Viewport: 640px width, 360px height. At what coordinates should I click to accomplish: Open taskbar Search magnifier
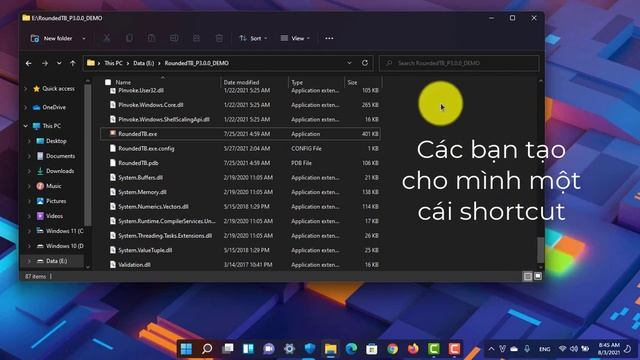(207, 349)
